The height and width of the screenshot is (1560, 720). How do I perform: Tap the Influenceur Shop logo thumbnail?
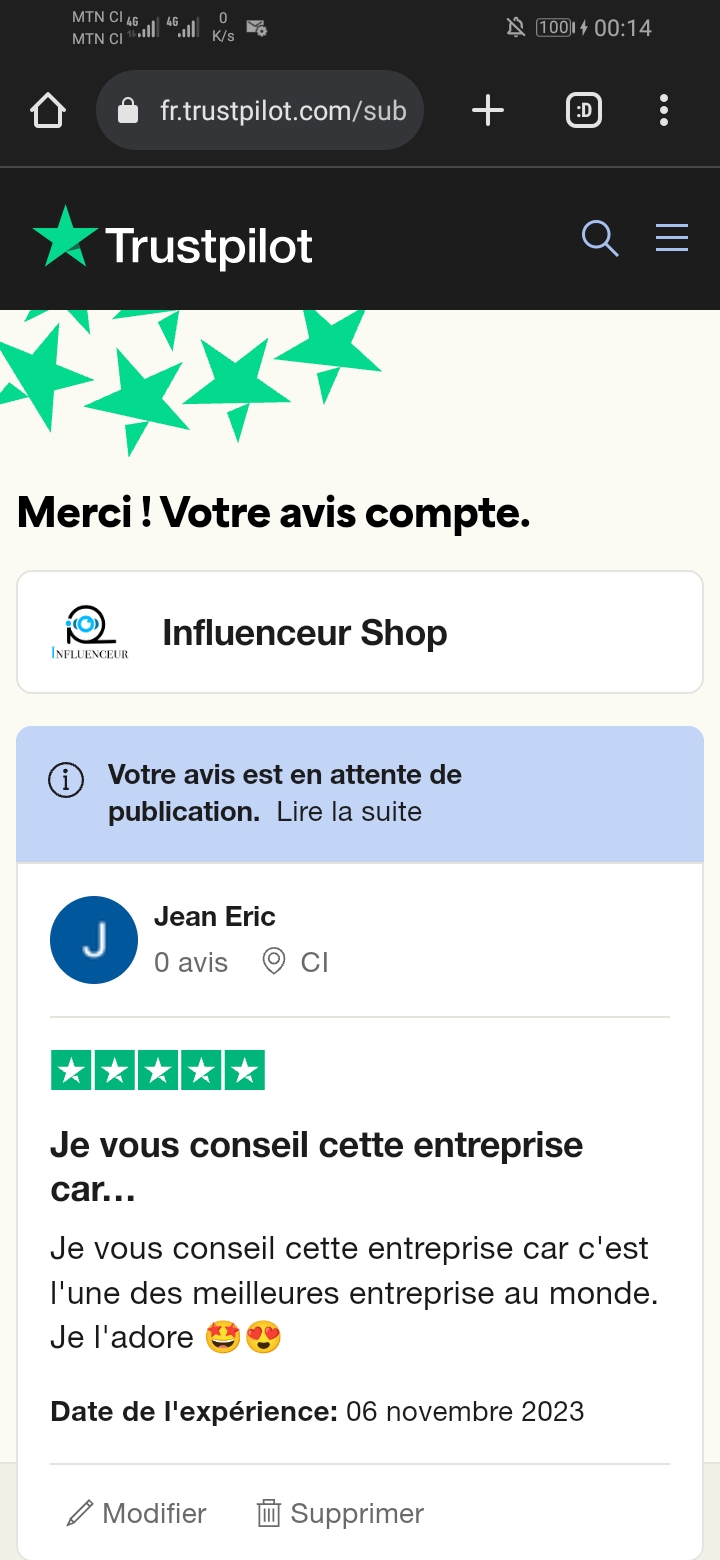(90, 633)
